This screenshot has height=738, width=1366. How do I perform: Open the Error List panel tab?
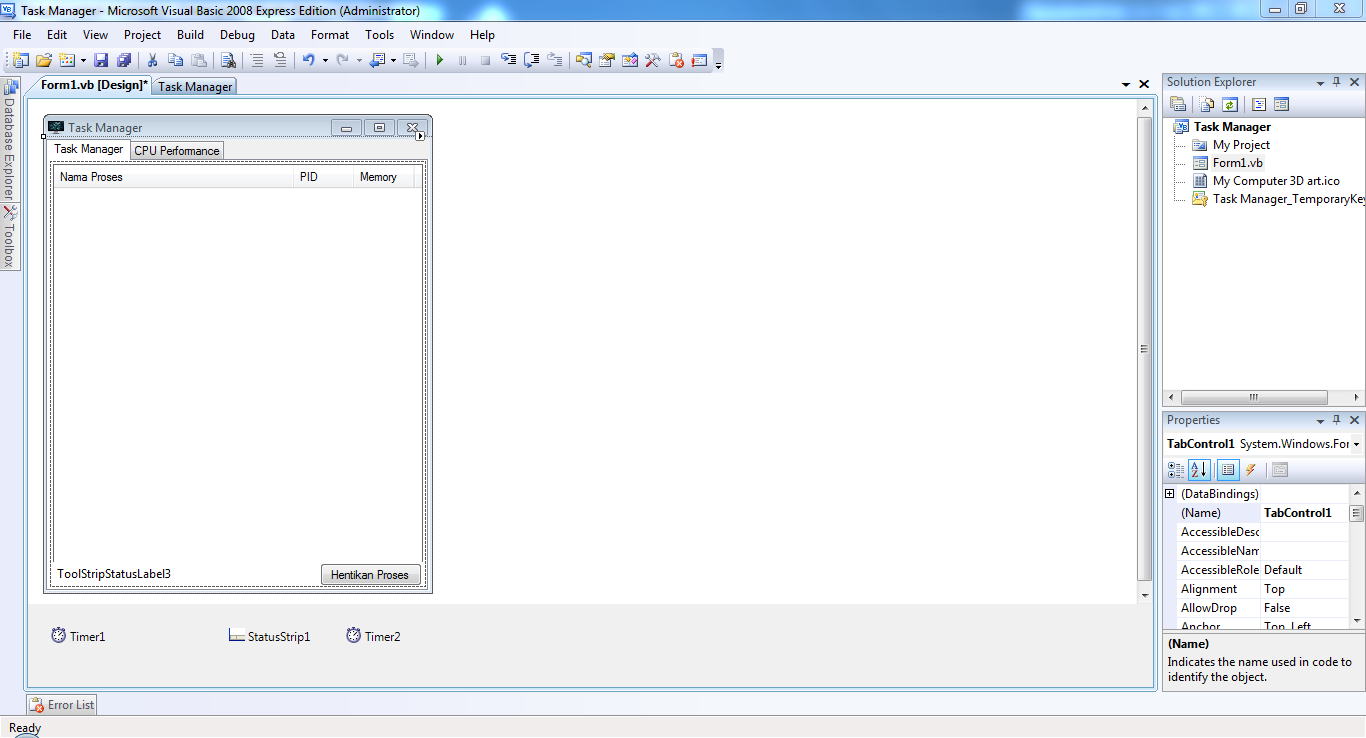tap(62, 705)
